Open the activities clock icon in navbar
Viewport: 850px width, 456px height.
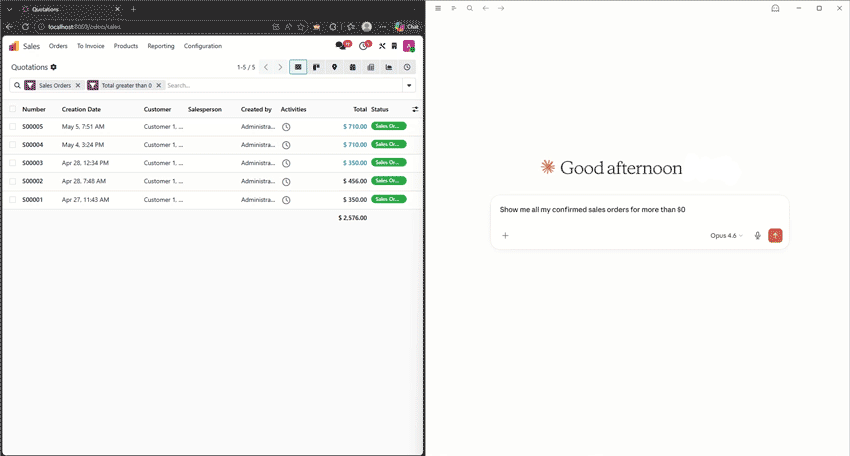pos(365,46)
